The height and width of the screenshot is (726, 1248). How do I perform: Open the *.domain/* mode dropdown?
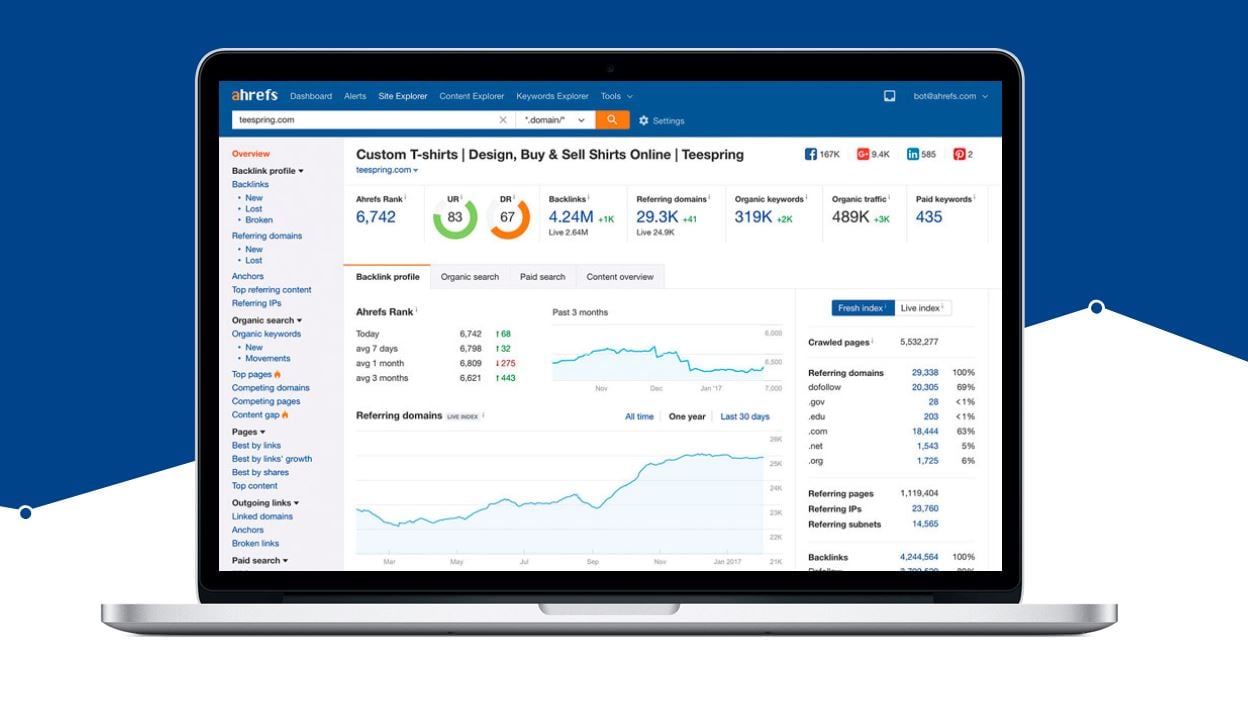(555, 120)
